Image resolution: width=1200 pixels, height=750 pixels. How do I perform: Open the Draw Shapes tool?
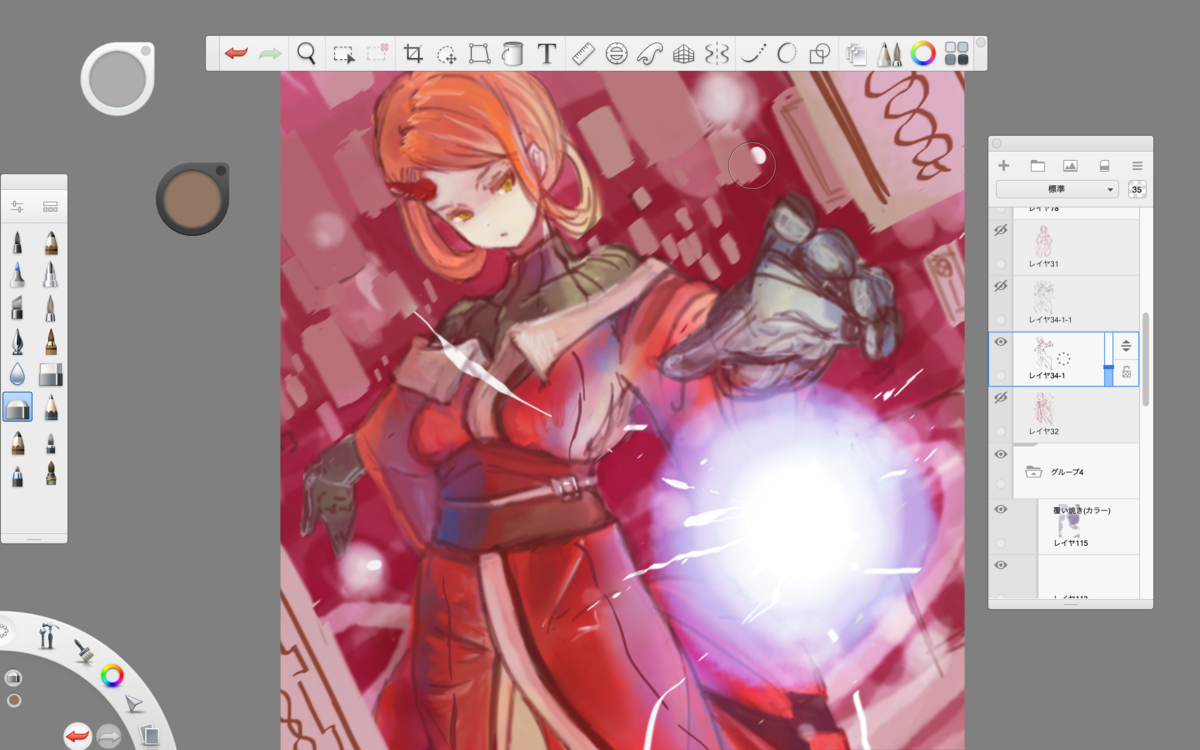(x=819, y=53)
